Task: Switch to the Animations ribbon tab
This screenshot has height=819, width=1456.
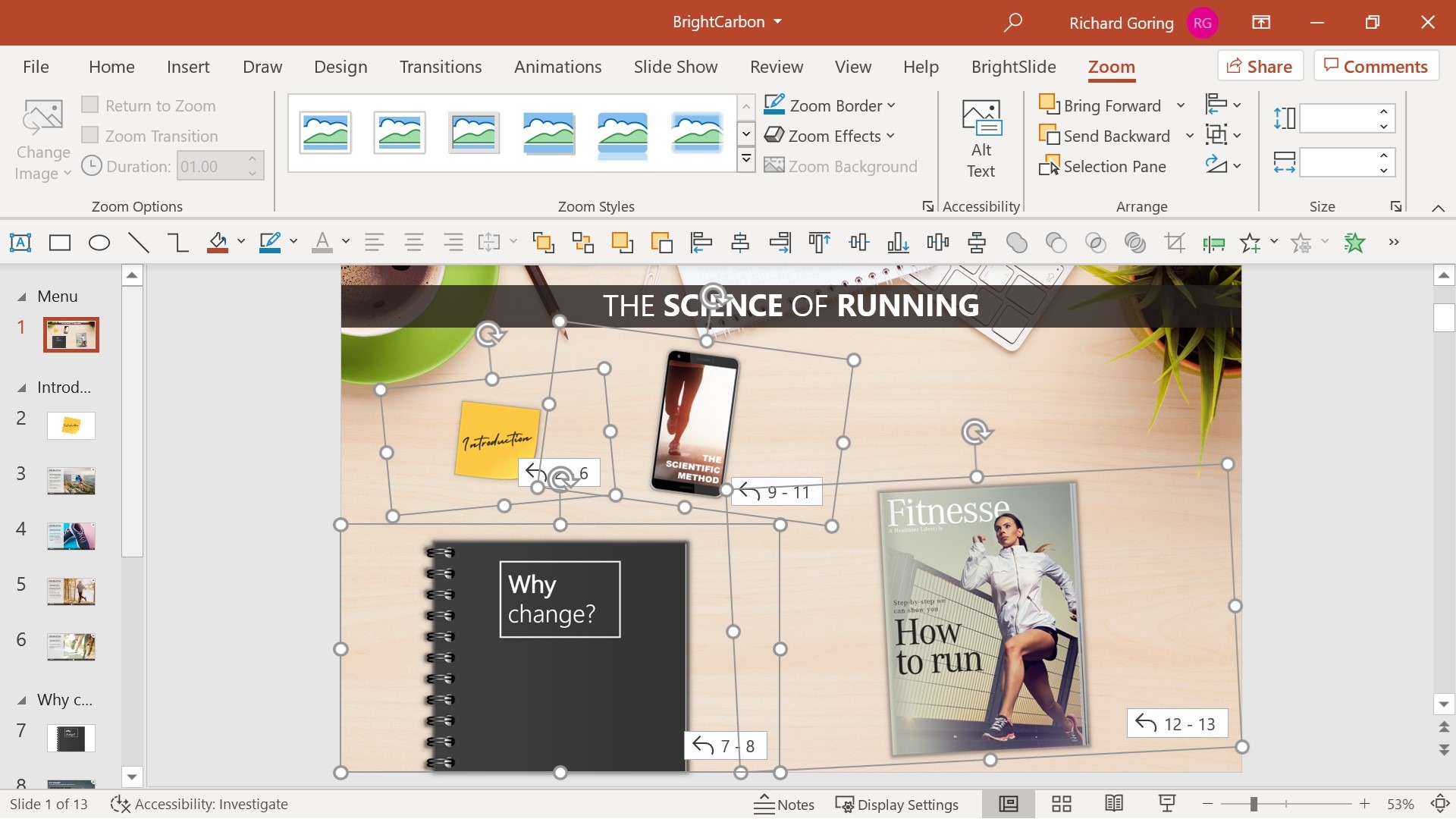Action: tap(557, 66)
